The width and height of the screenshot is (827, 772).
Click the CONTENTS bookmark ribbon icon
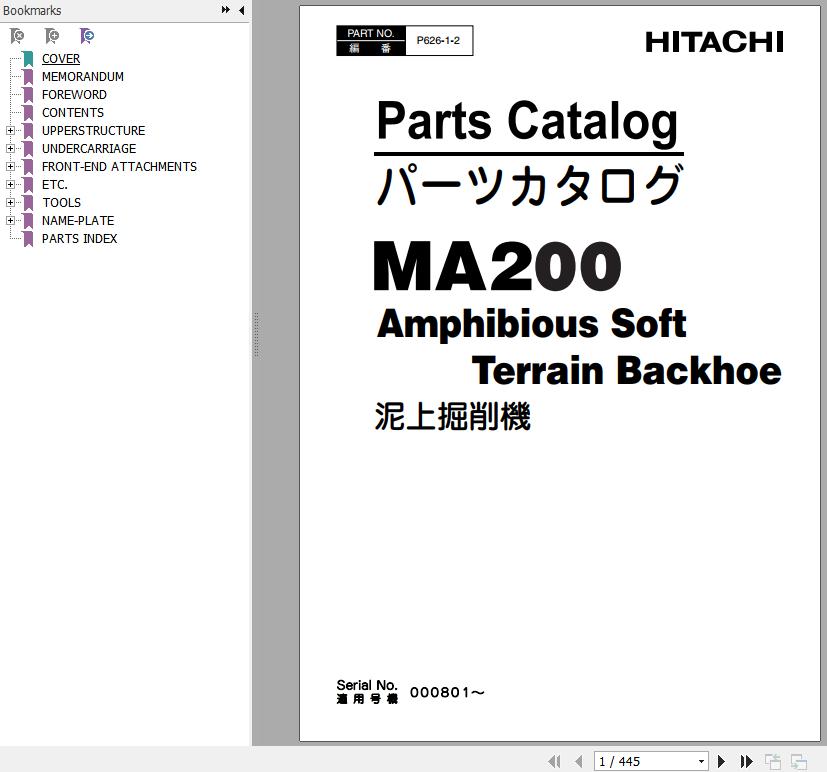28,112
